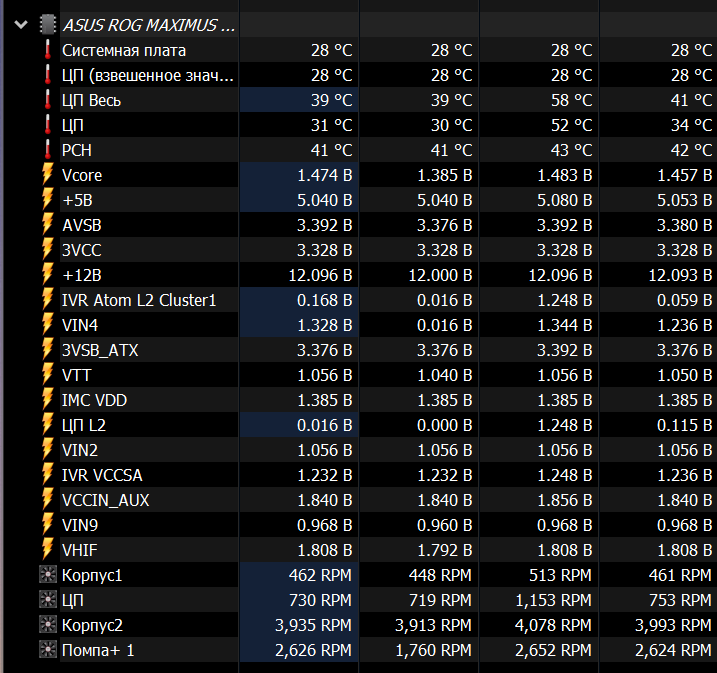Click the lightning icon for +5В
The width and height of the screenshot is (717, 673).
tap(48, 200)
